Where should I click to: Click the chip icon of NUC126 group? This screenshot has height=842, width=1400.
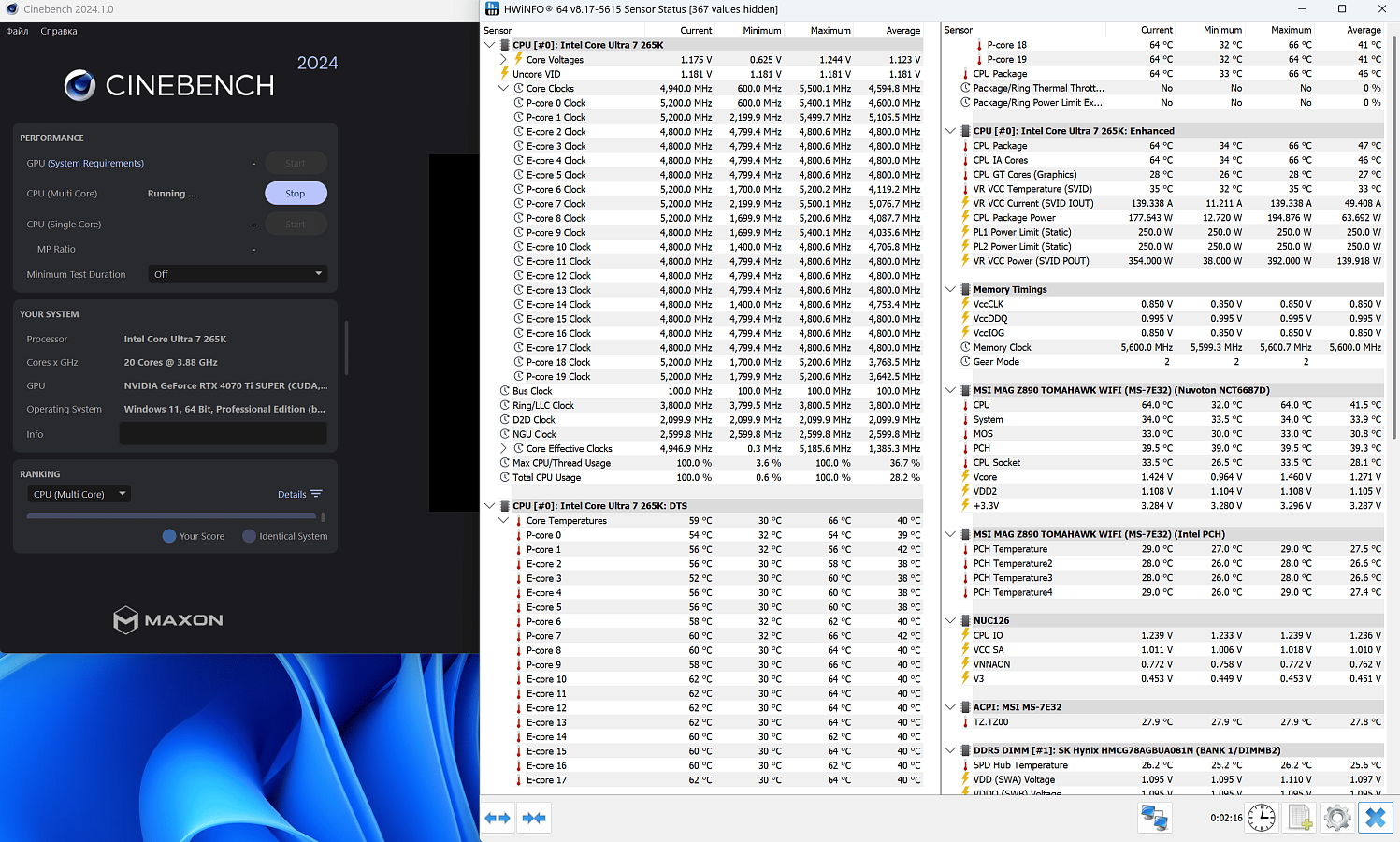965,621
